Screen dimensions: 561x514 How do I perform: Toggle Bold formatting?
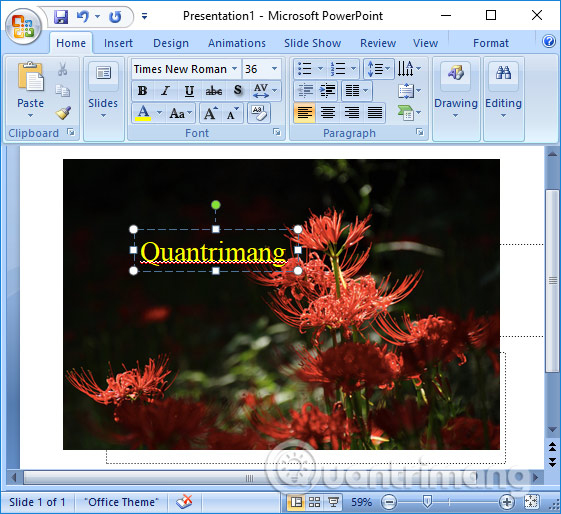click(142, 91)
